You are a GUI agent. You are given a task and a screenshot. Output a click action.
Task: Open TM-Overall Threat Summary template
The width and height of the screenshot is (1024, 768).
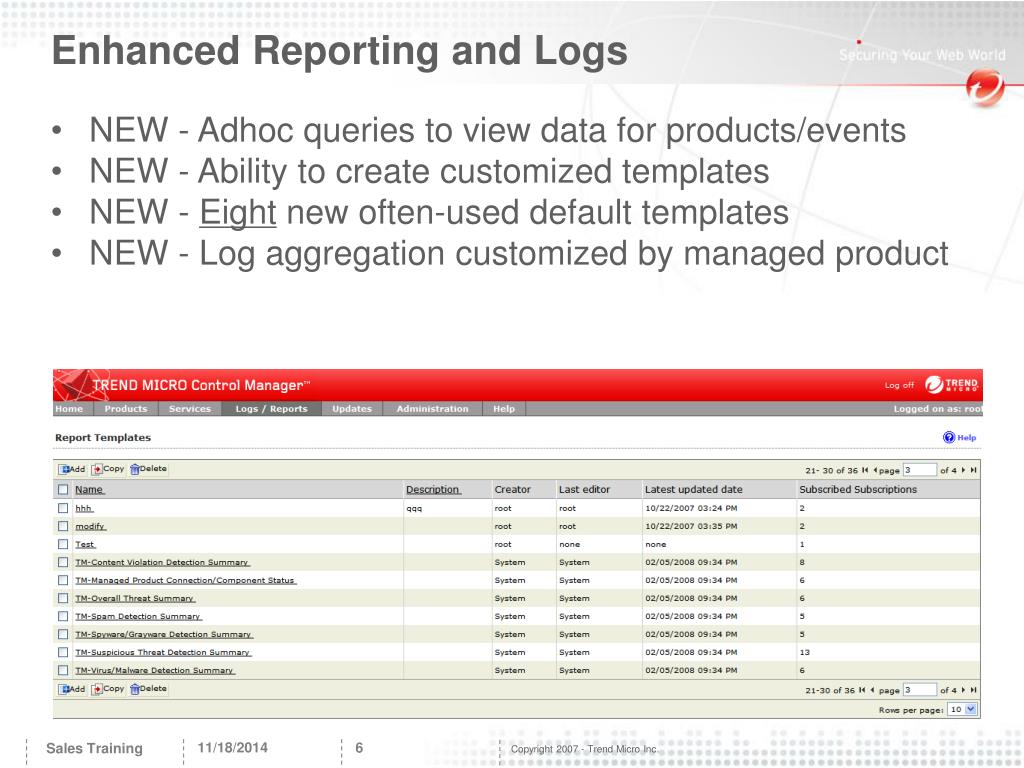click(x=135, y=598)
